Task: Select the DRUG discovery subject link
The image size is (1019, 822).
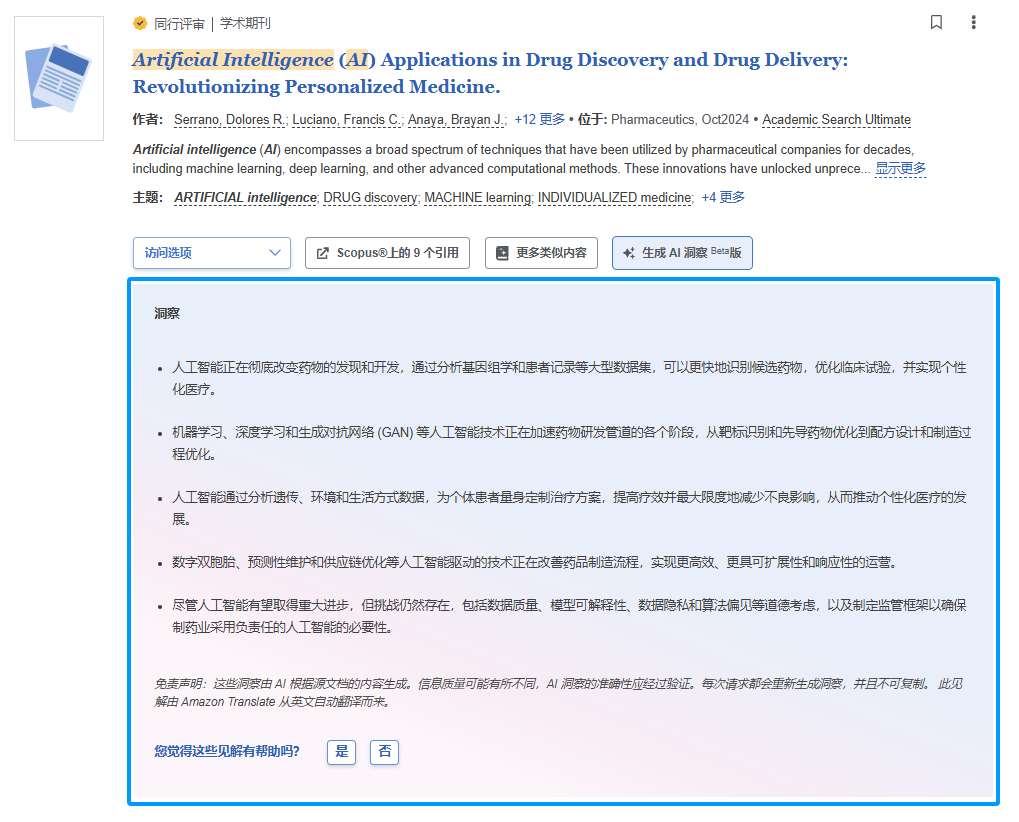Action: click(x=370, y=197)
